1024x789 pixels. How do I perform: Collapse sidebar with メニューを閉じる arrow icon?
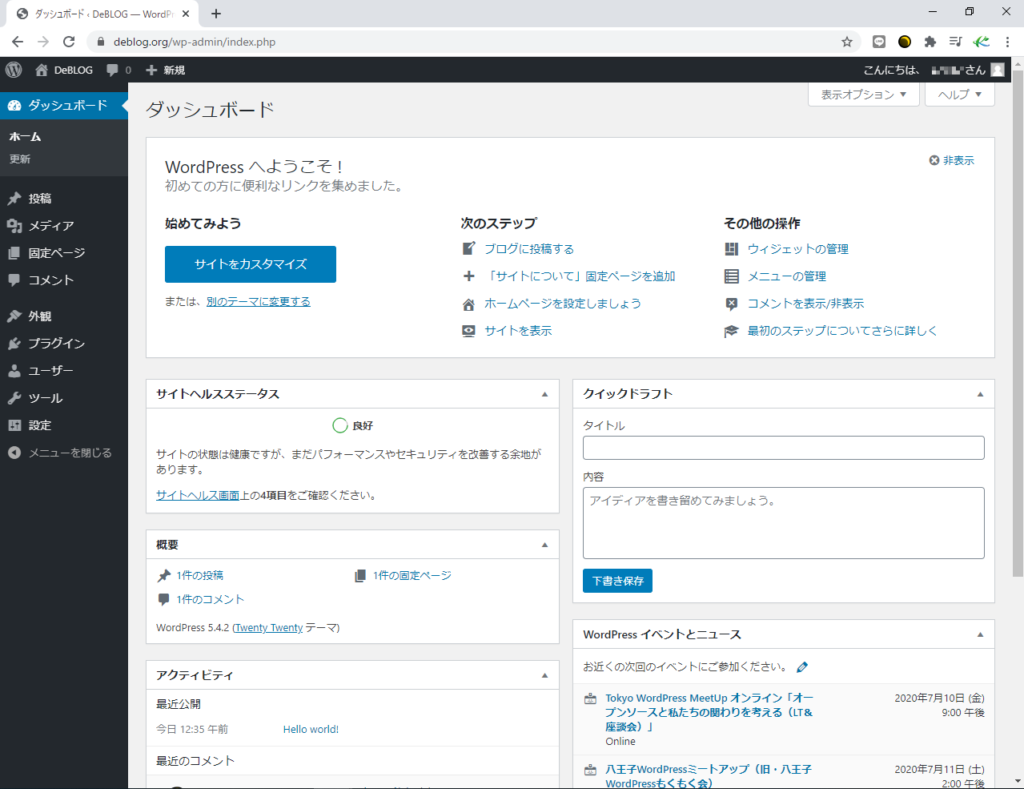tap(14, 453)
